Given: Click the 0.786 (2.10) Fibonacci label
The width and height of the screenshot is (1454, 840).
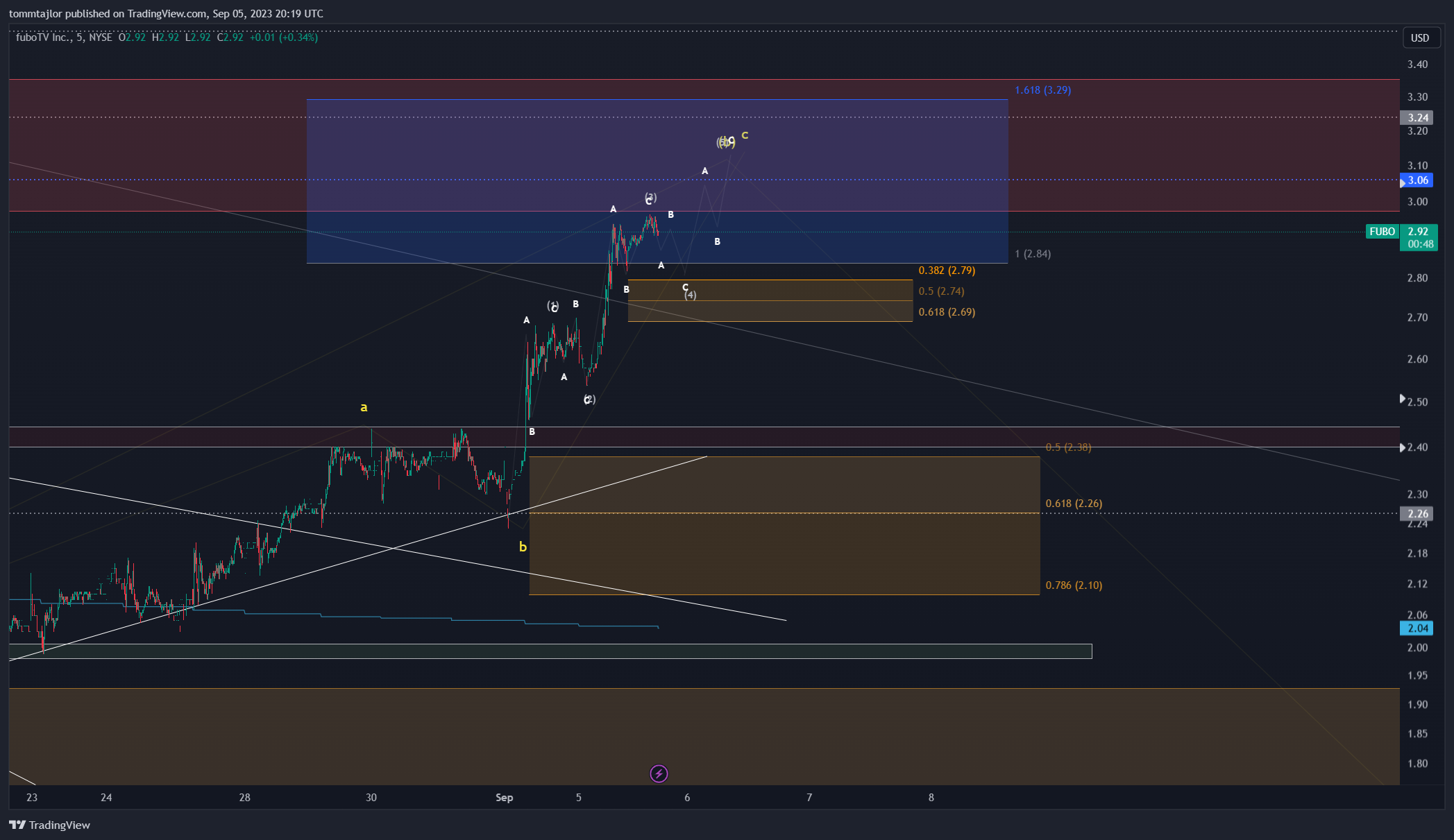Looking at the screenshot, I should (x=1074, y=585).
